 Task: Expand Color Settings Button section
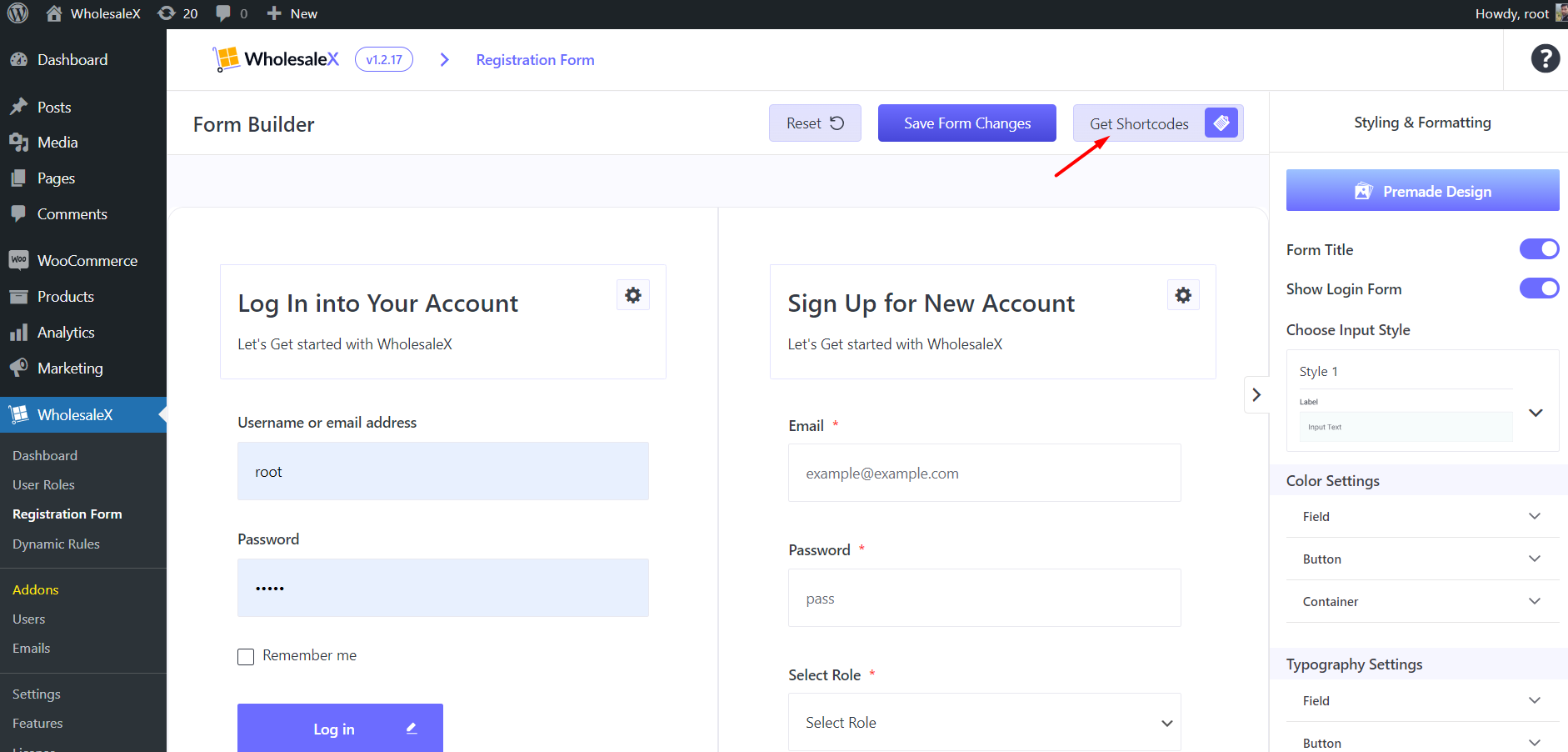pyautogui.click(x=1422, y=559)
